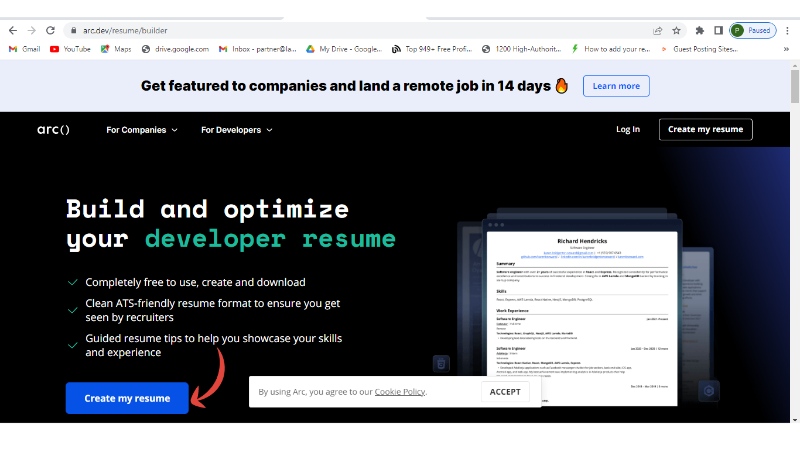Open the Gmail bookmark
This screenshot has height=449, width=800.
[x=24, y=48]
